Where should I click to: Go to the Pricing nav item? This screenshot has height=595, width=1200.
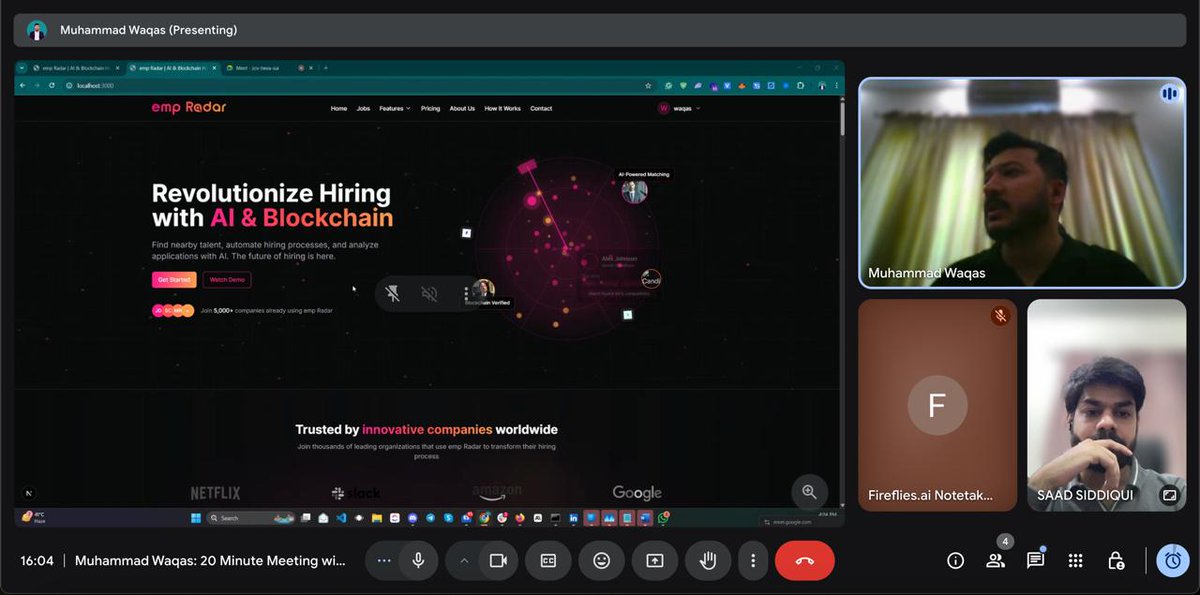430,108
